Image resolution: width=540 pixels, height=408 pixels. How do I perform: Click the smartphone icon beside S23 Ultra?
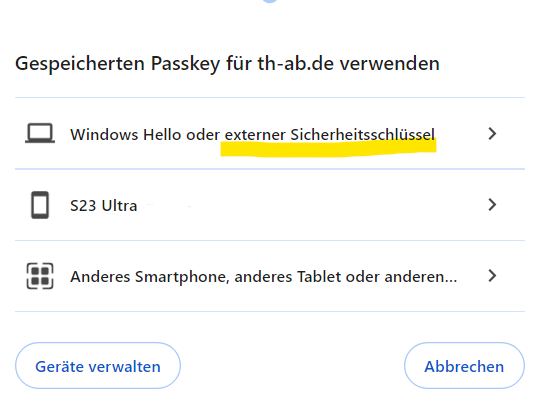coord(40,205)
